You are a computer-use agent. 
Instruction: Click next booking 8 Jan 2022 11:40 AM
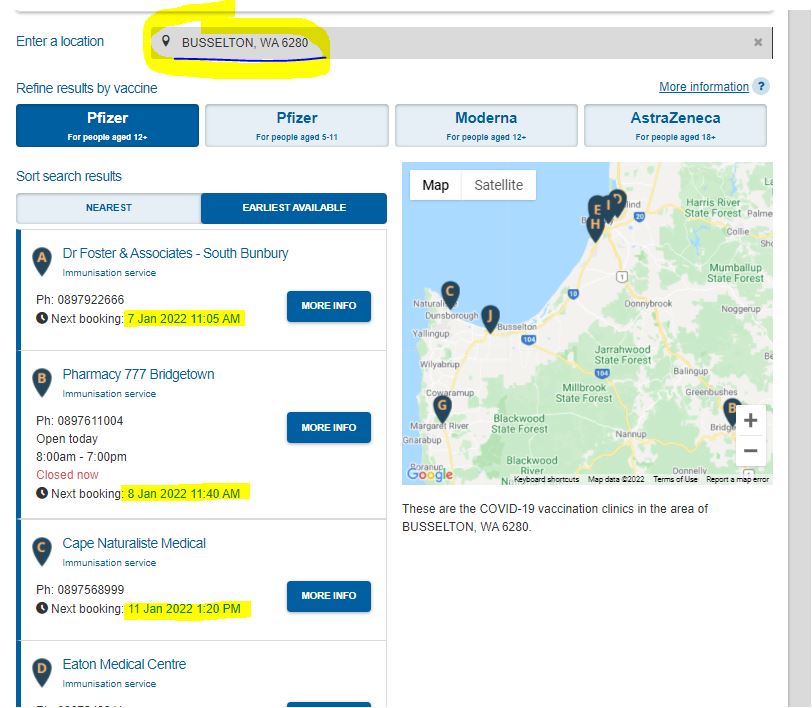(x=184, y=494)
